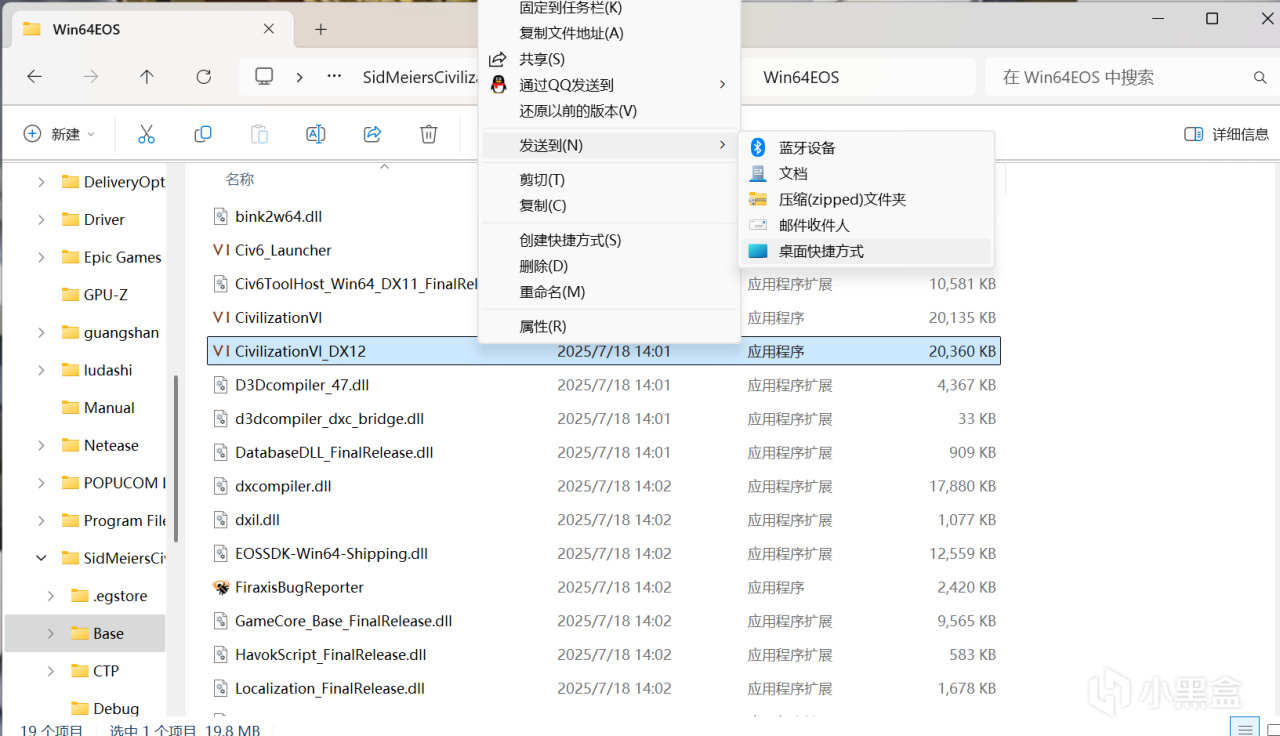Choose 重命名(M) from the context menu
The height and width of the screenshot is (736, 1280).
click(609, 292)
